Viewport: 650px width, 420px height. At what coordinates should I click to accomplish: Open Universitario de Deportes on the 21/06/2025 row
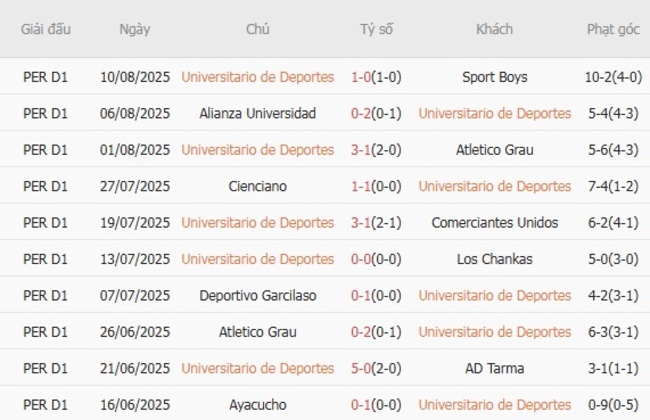coord(258,368)
